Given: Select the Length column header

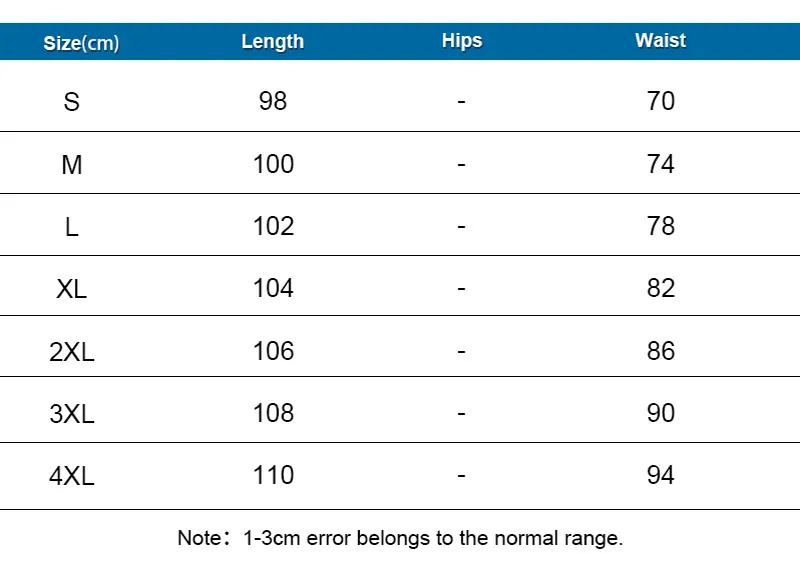Looking at the screenshot, I should [272, 42].
